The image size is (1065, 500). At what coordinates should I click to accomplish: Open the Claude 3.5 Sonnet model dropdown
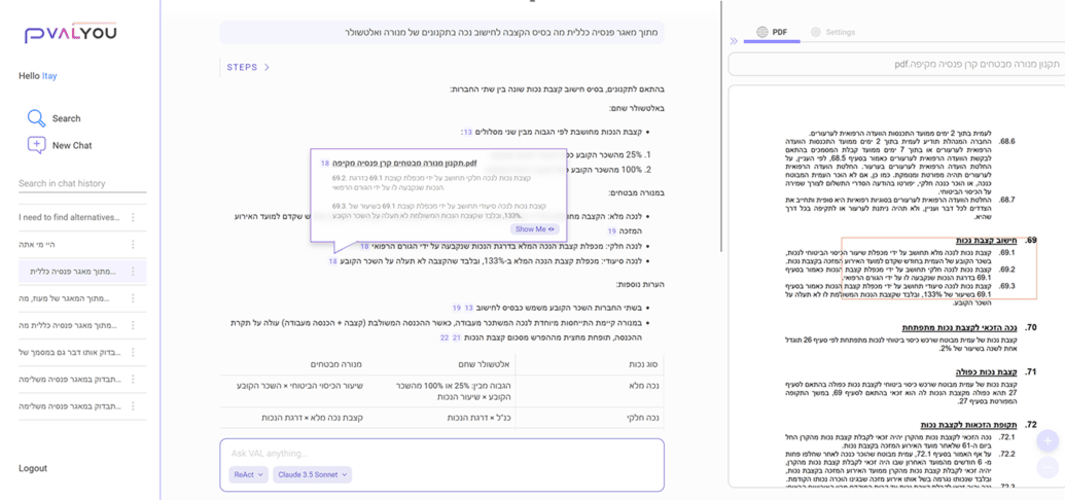coord(312,475)
